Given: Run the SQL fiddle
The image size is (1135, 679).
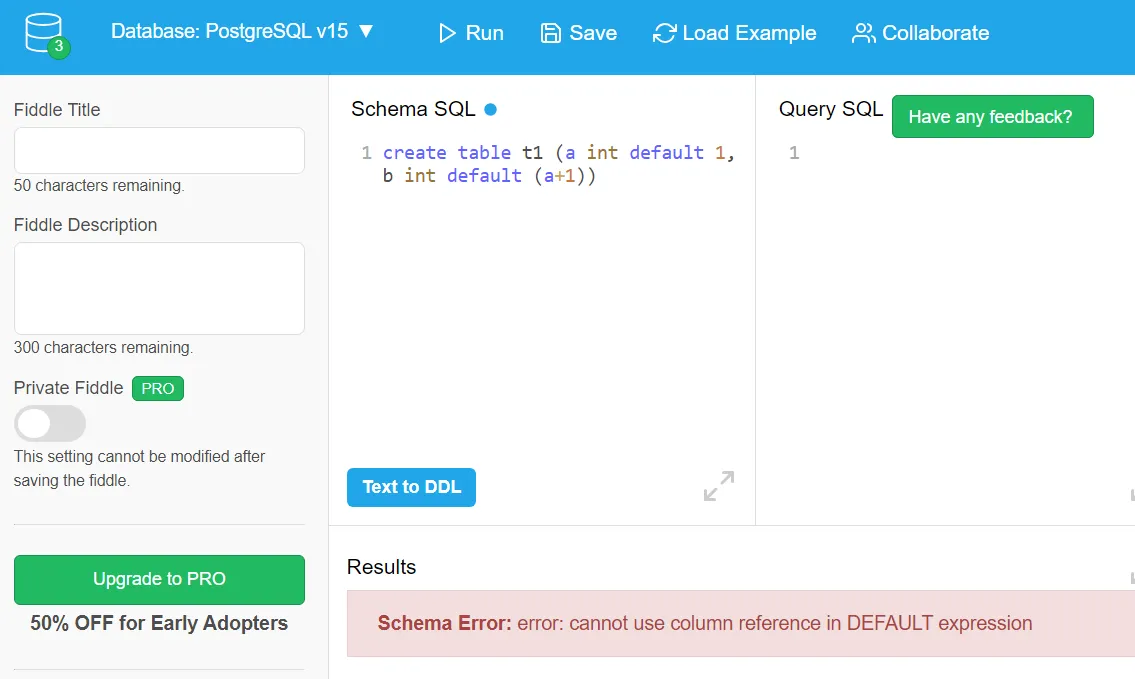Looking at the screenshot, I should point(470,33).
